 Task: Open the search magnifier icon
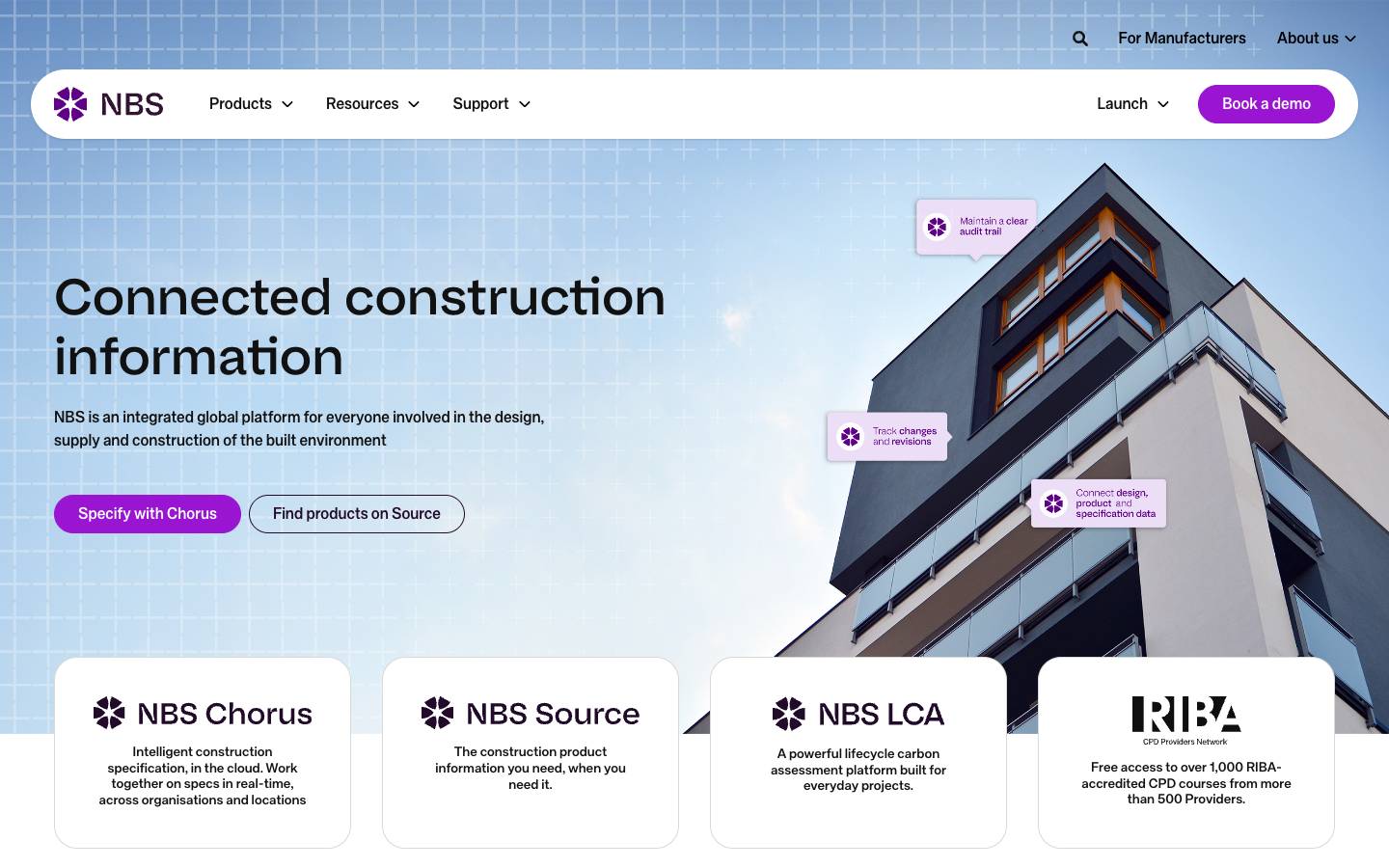pyautogui.click(x=1080, y=39)
